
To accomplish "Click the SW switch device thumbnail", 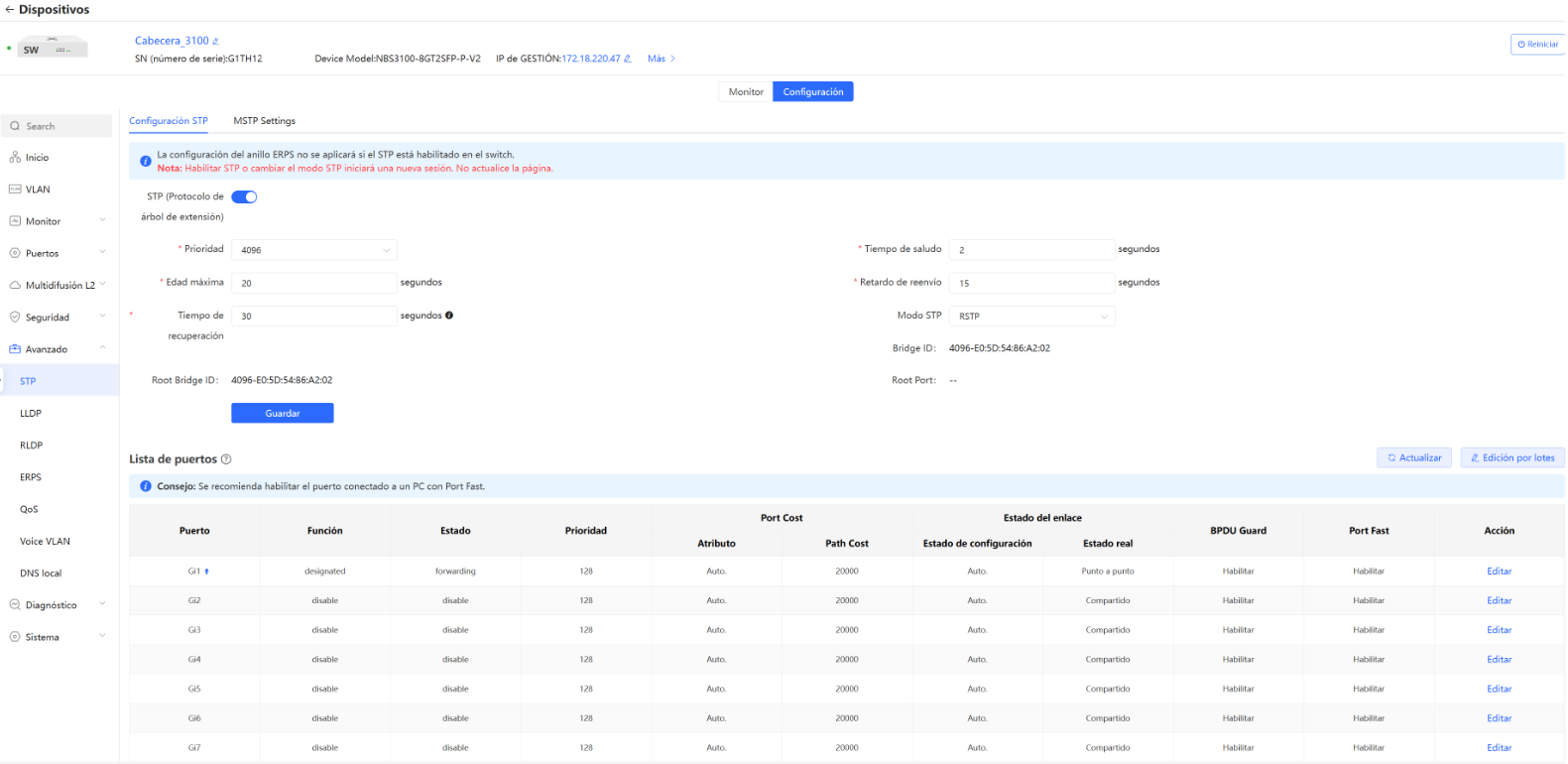I will pyautogui.click(x=53, y=48).
